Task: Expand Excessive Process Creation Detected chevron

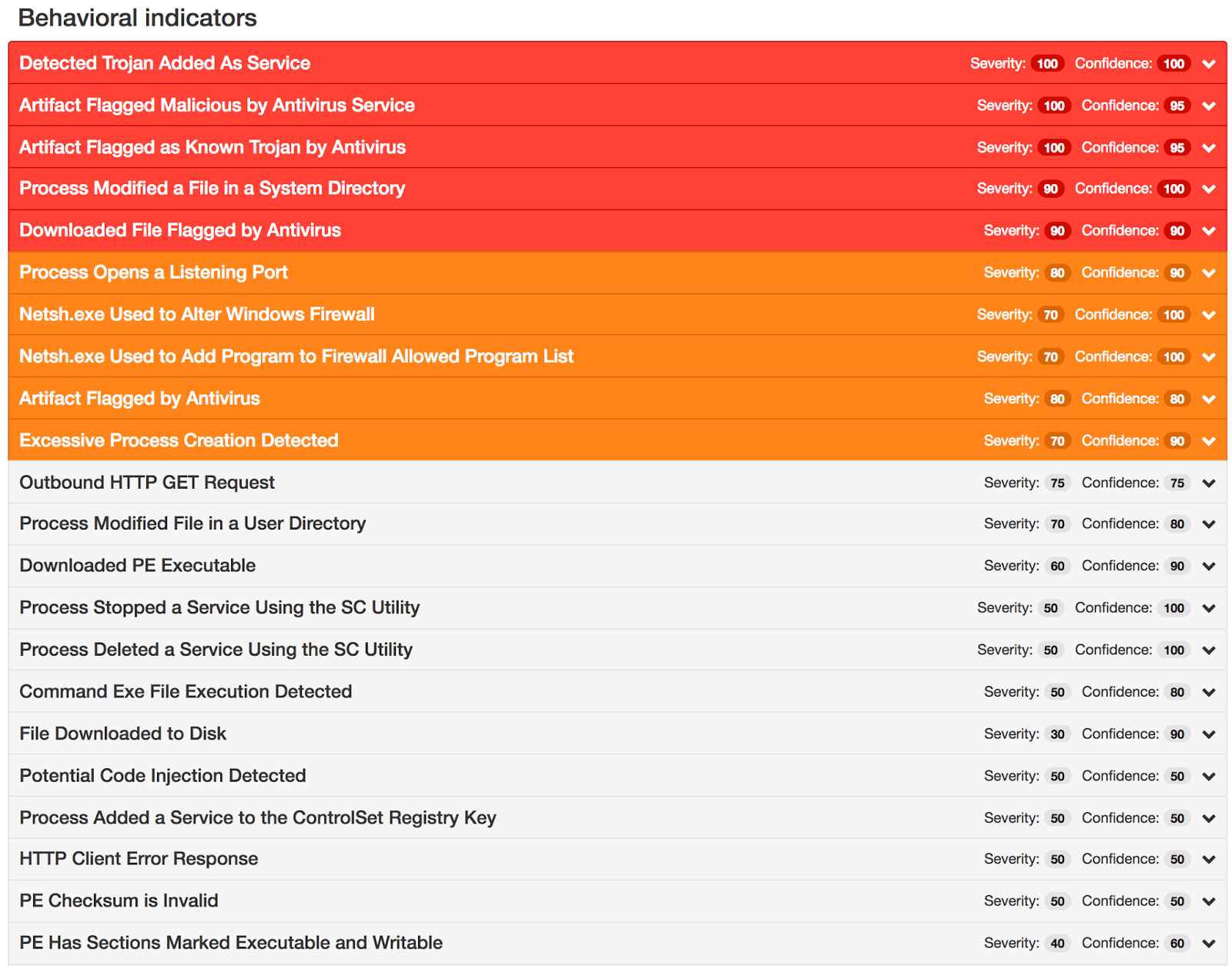Action: [x=1208, y=441]
